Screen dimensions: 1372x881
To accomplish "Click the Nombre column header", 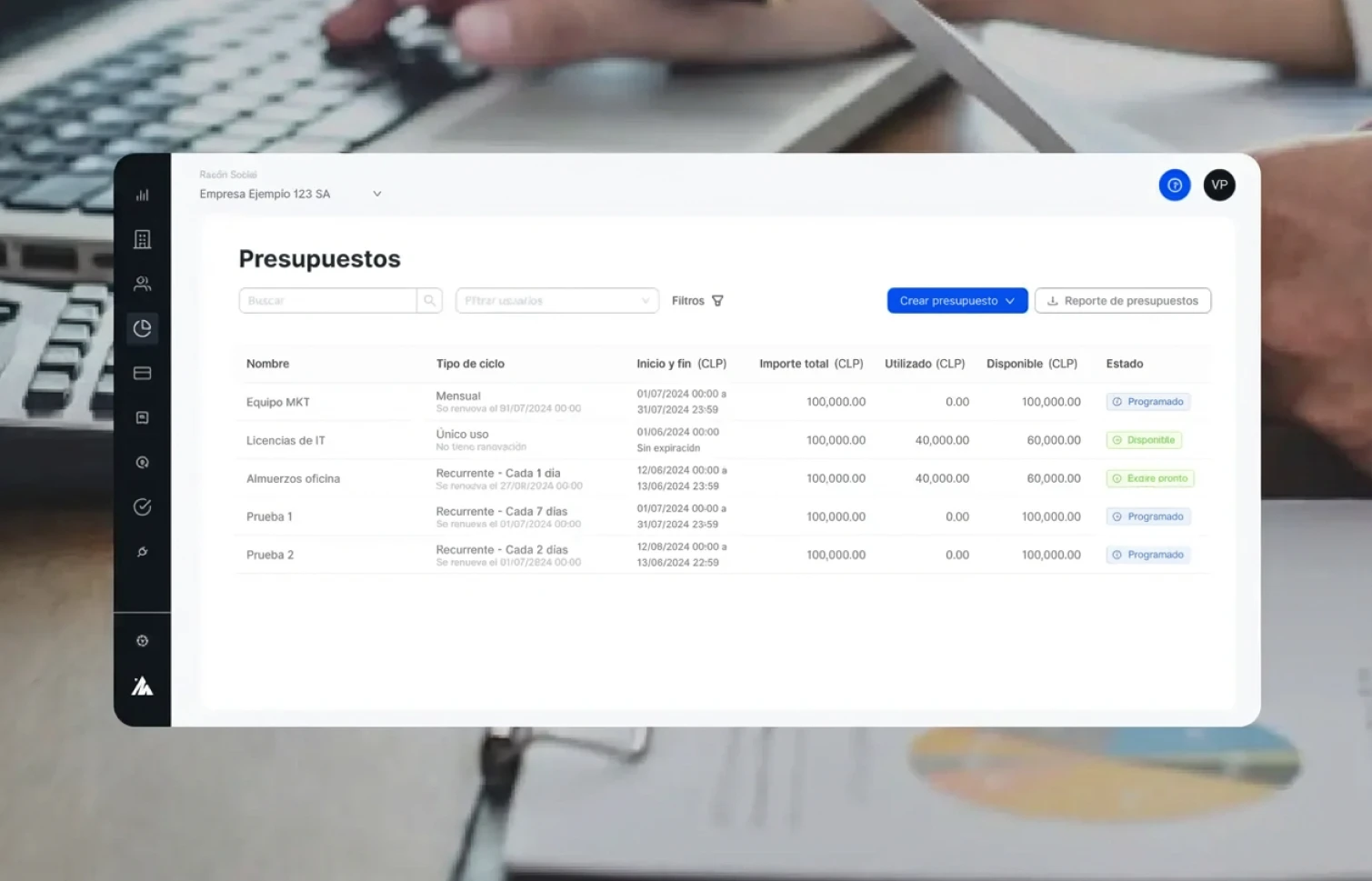I will pos(267,364).
